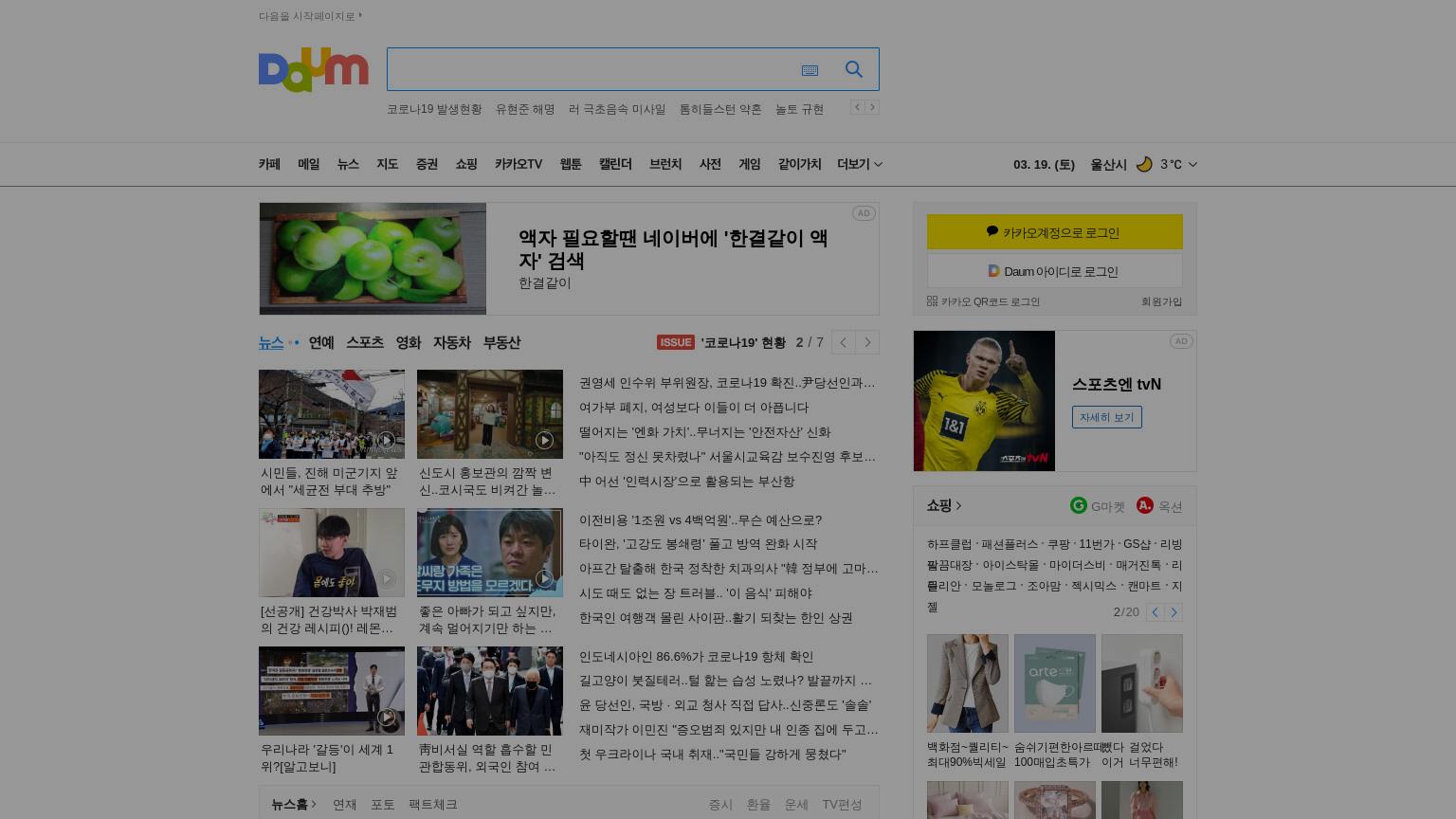Open the 증권 menu item
1456x819 pixels.
(427, 164)
